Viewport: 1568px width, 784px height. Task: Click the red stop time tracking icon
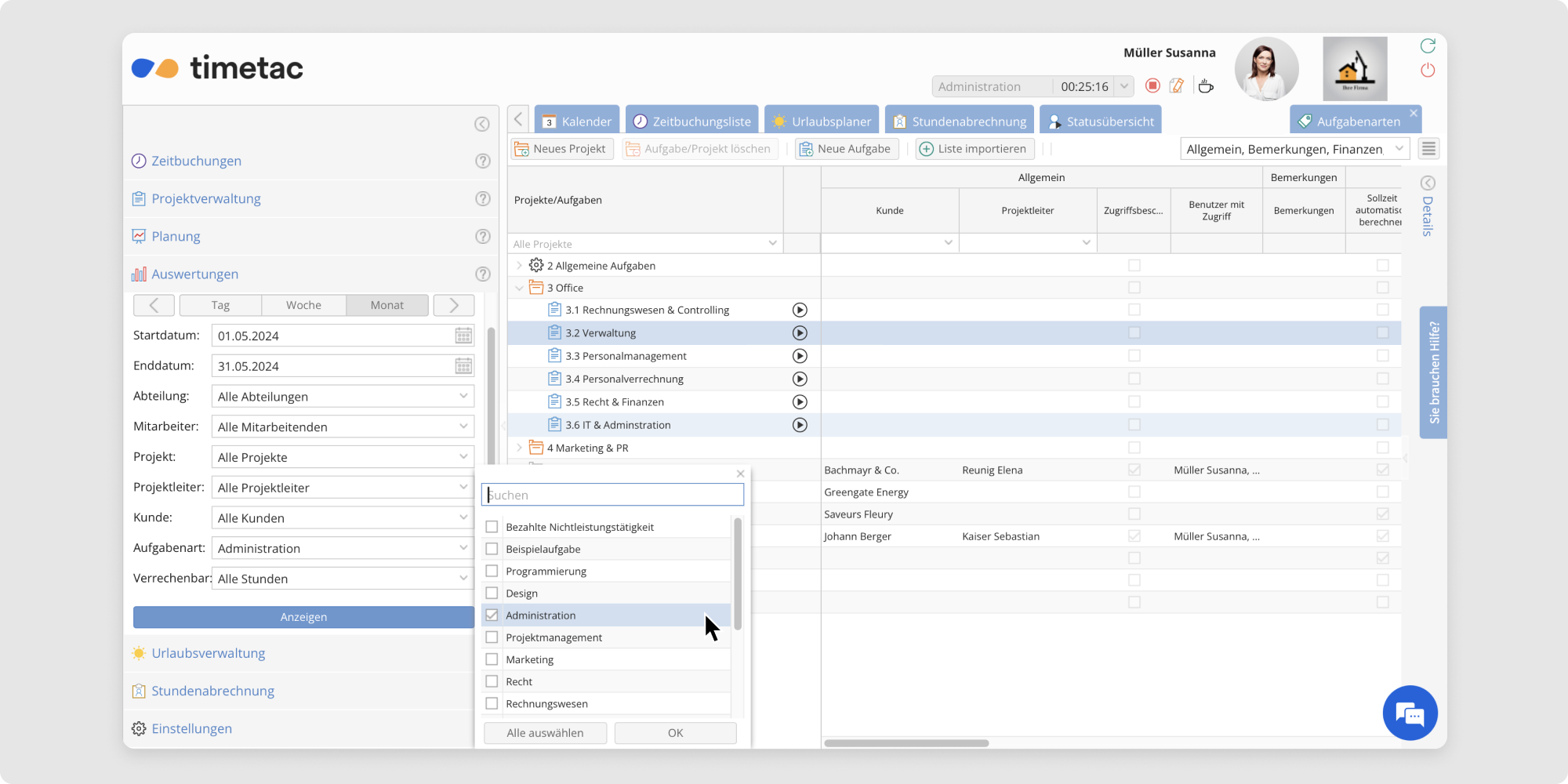coord(1152,85)
